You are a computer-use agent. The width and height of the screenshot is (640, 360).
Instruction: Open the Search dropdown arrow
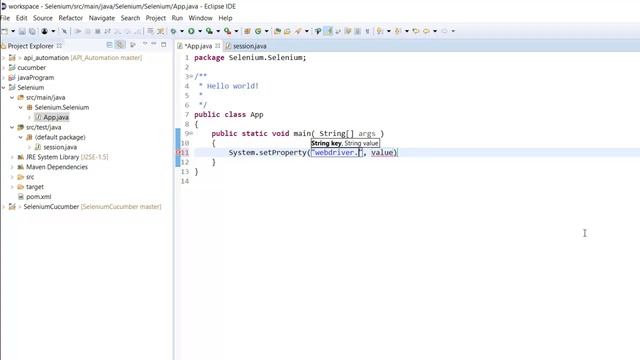pyautogui.click(x=307, y=31)
